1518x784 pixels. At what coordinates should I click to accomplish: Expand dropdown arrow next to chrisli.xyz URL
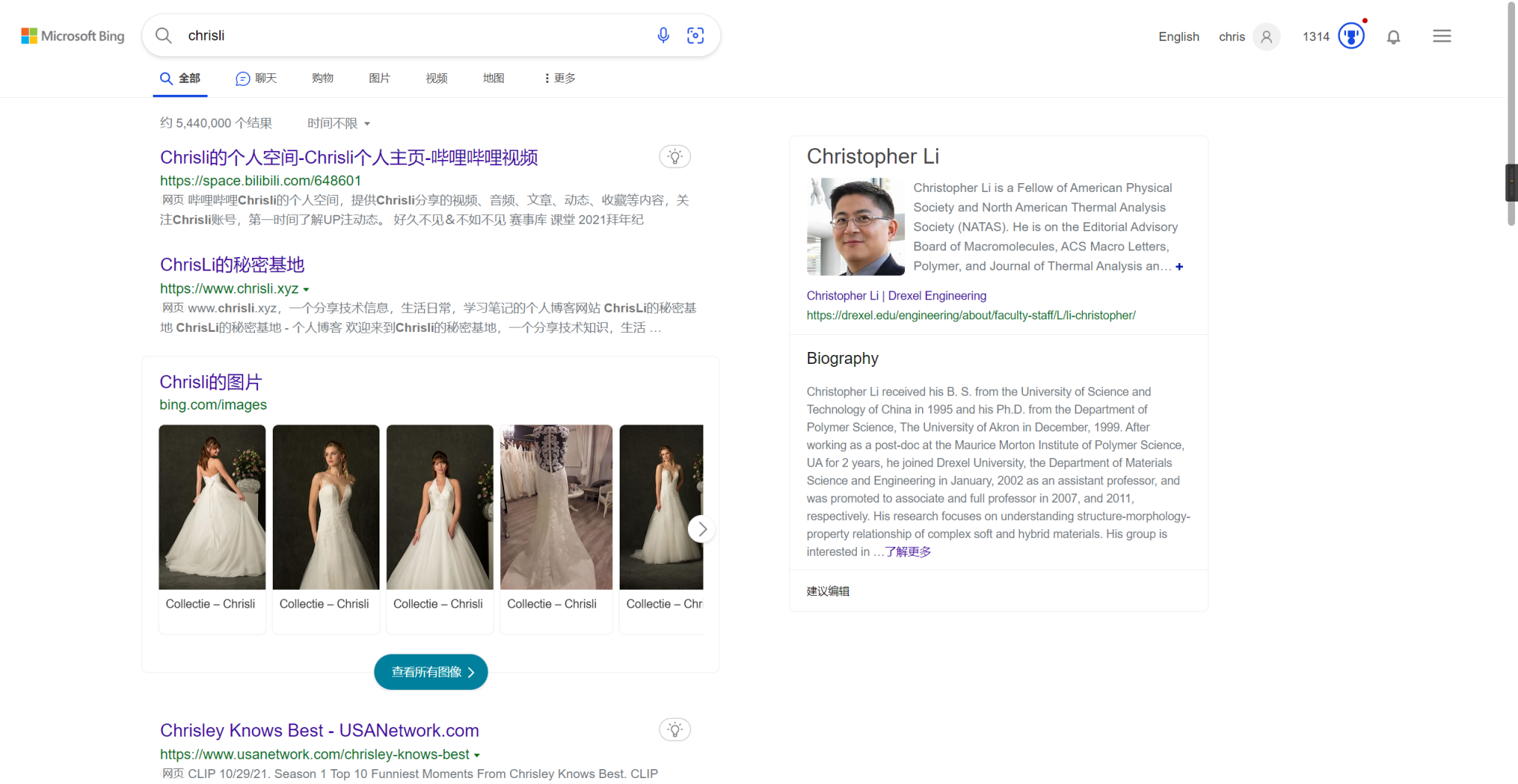(306, 290)
